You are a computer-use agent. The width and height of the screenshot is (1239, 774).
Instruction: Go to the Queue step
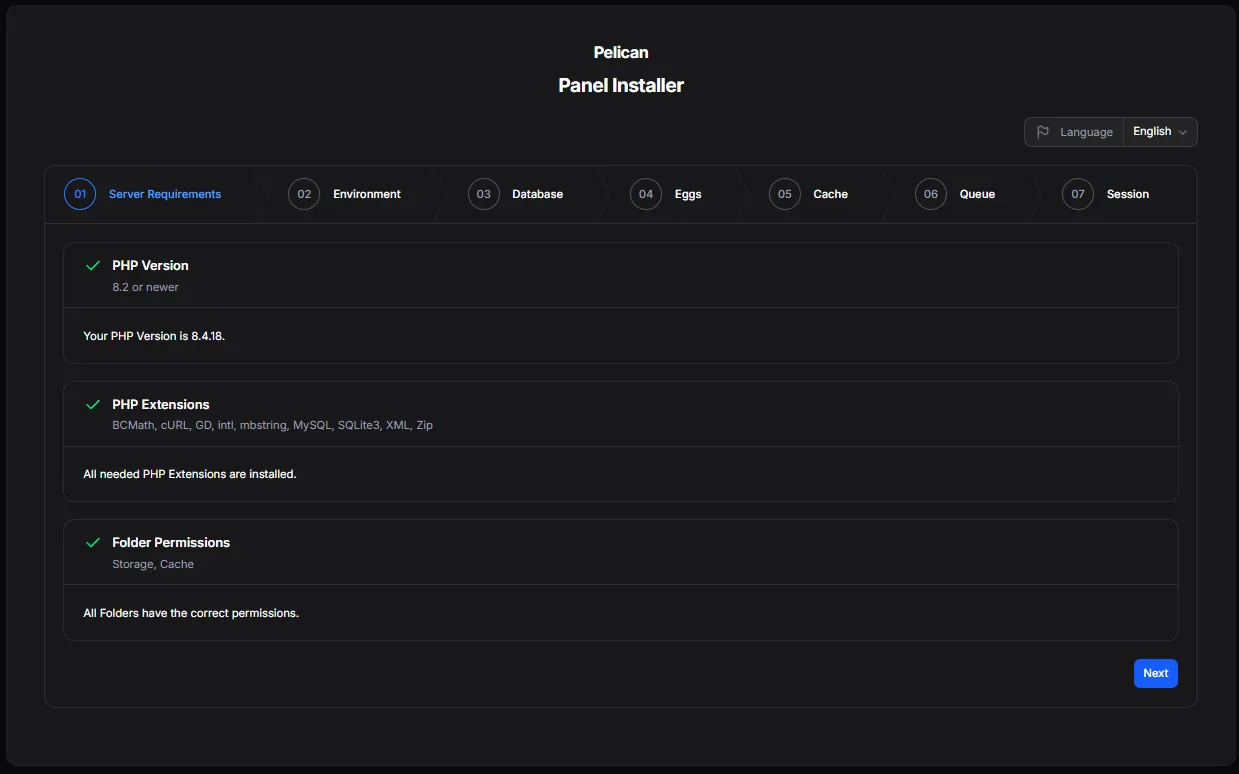tap(977, 194)
